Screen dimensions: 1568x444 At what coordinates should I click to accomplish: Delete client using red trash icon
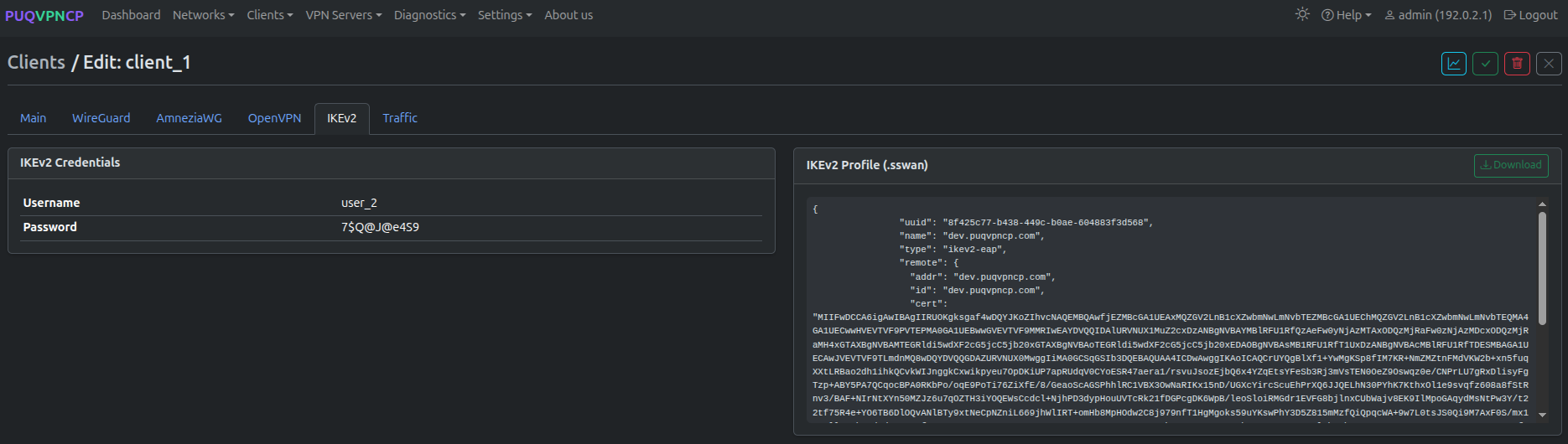tap(1517, 64)
